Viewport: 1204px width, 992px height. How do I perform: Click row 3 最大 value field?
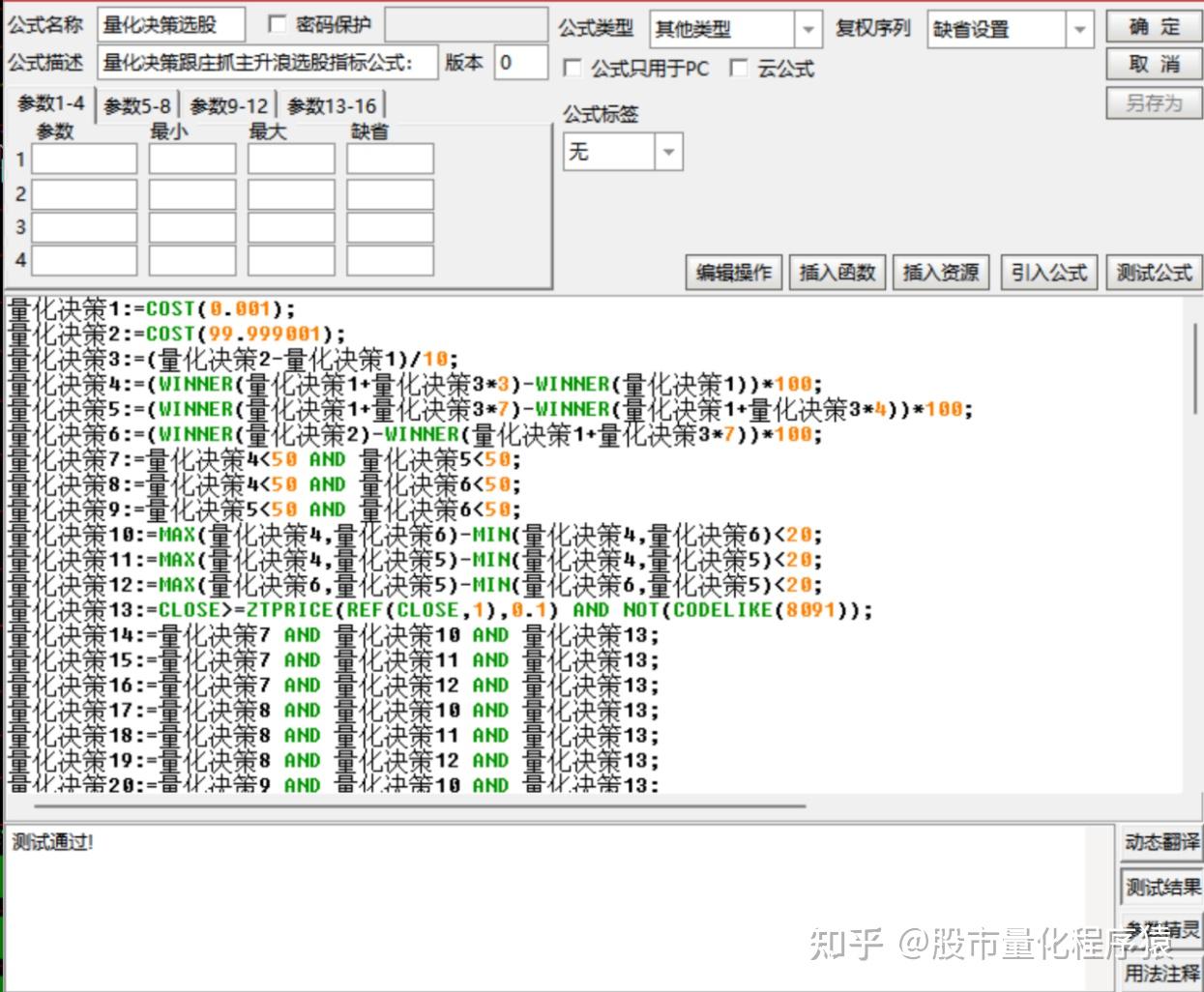click(x=291, y=227)
